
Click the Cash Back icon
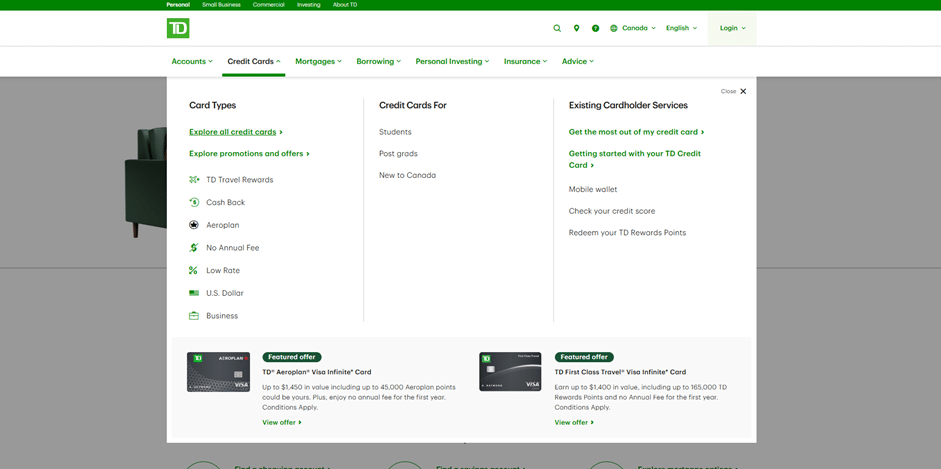click(x=194, y=202)
